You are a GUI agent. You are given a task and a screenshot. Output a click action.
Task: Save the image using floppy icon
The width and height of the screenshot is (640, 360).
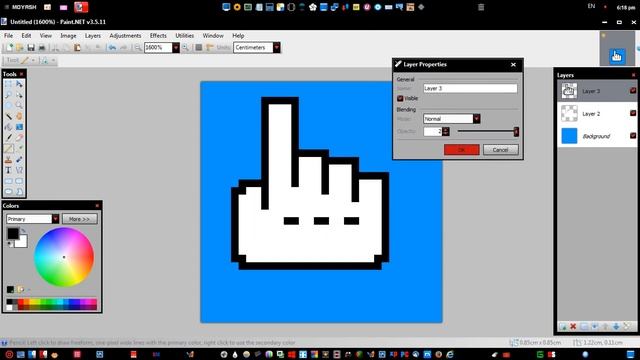(31, 47)
